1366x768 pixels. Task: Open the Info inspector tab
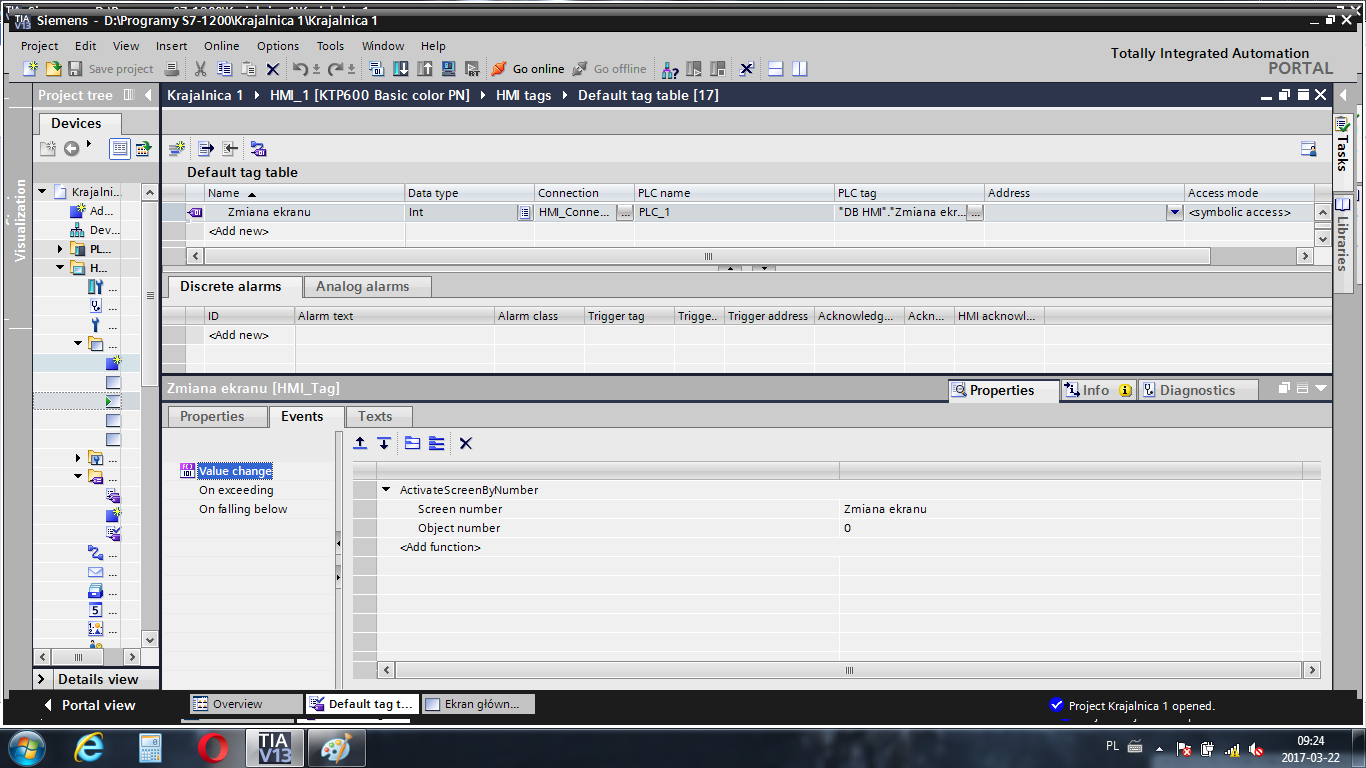click(1097, 390)
